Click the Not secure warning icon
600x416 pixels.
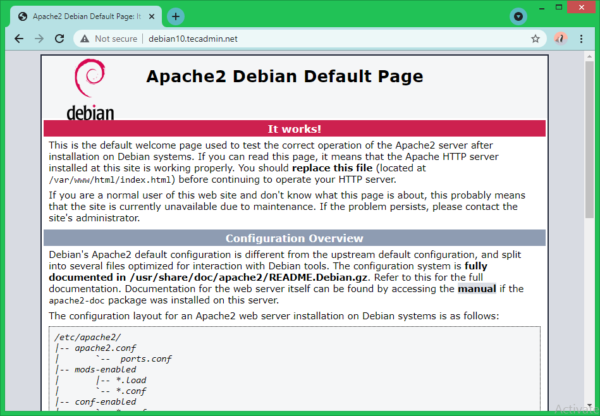(x=85, y=39)
